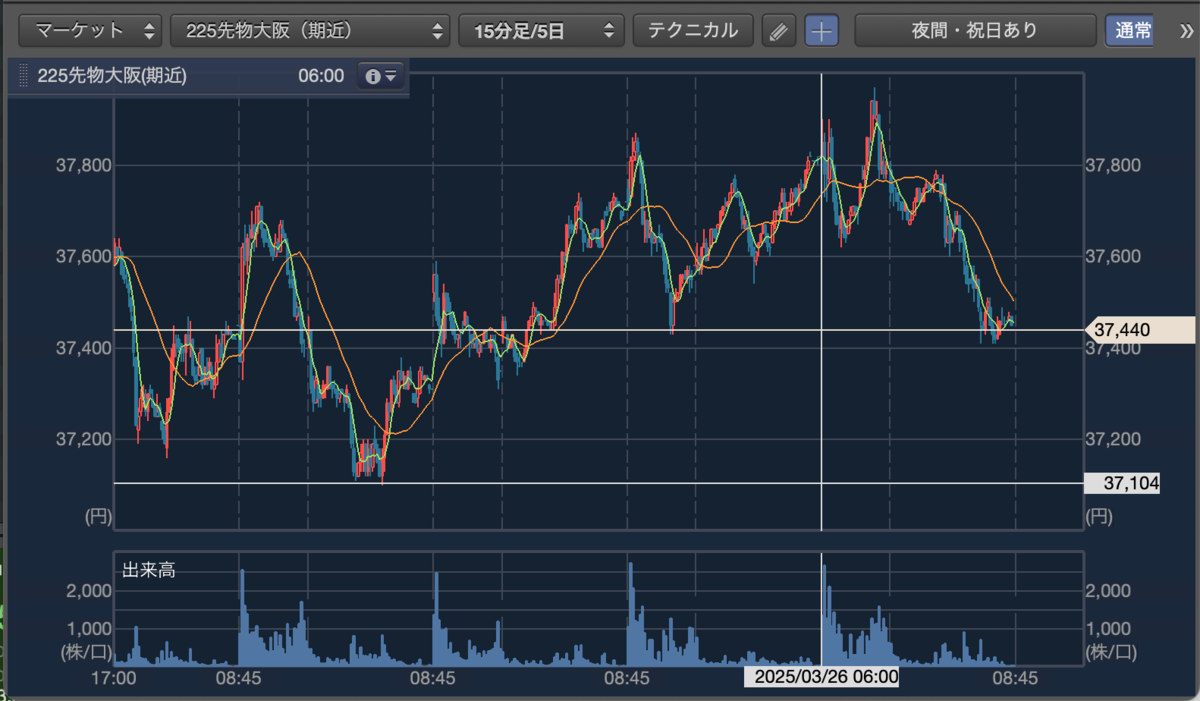
Task: Click the 225先物大阪(期近) legend title
Action: pyautogui.click(x=112, y=76)
